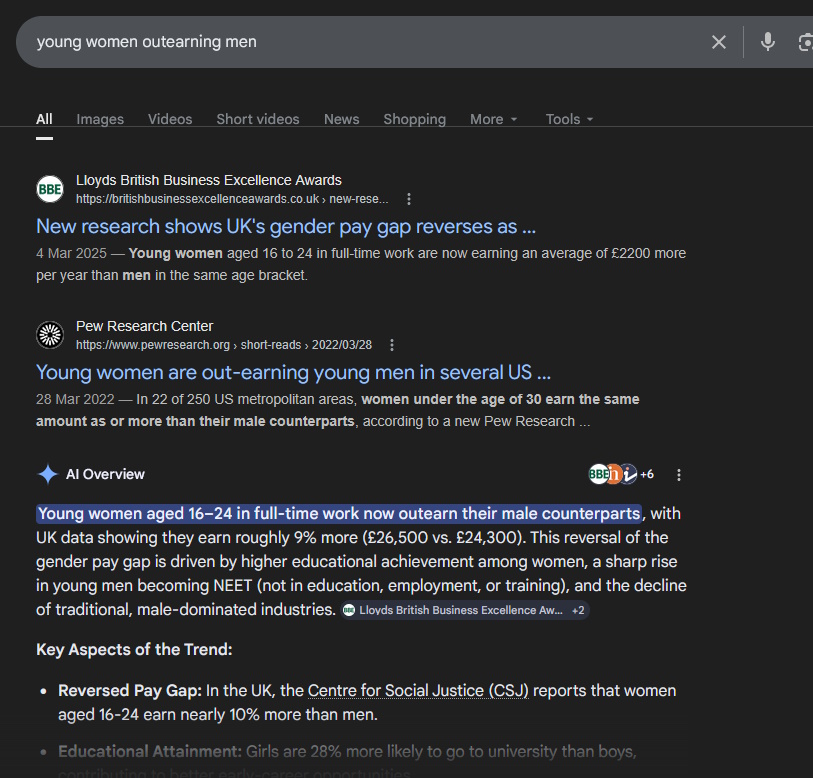Switch to the Shopping tab
Screen dimensions: 813x778
(x=414, y=119)
